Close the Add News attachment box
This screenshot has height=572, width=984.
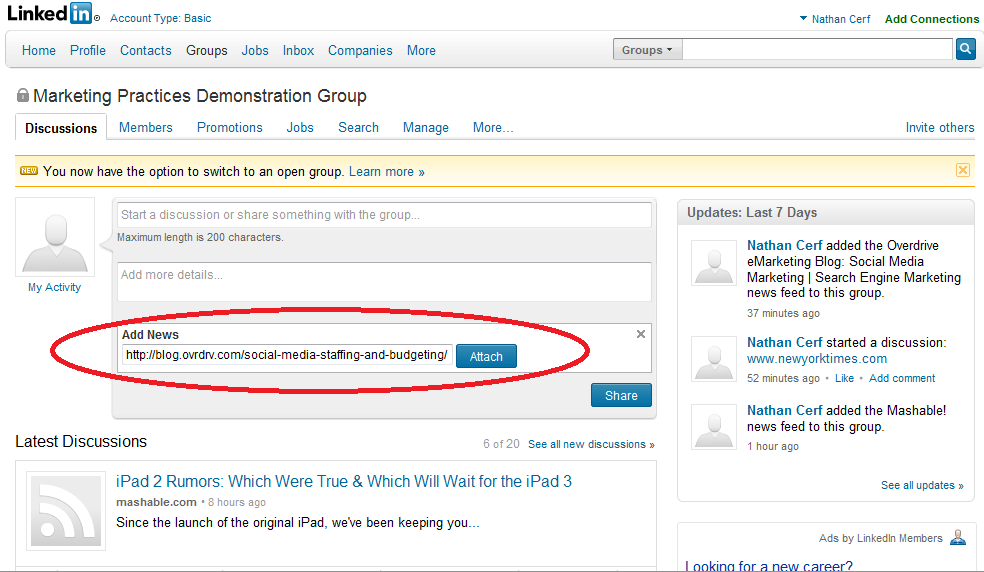click(x=641, y=334)
